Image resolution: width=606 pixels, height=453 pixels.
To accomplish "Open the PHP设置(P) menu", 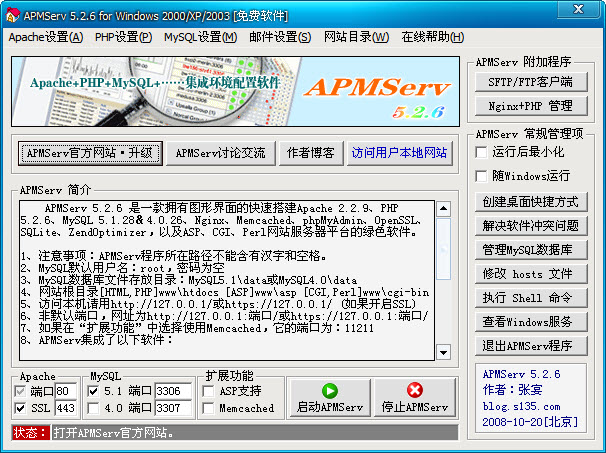I will [123, 37].
